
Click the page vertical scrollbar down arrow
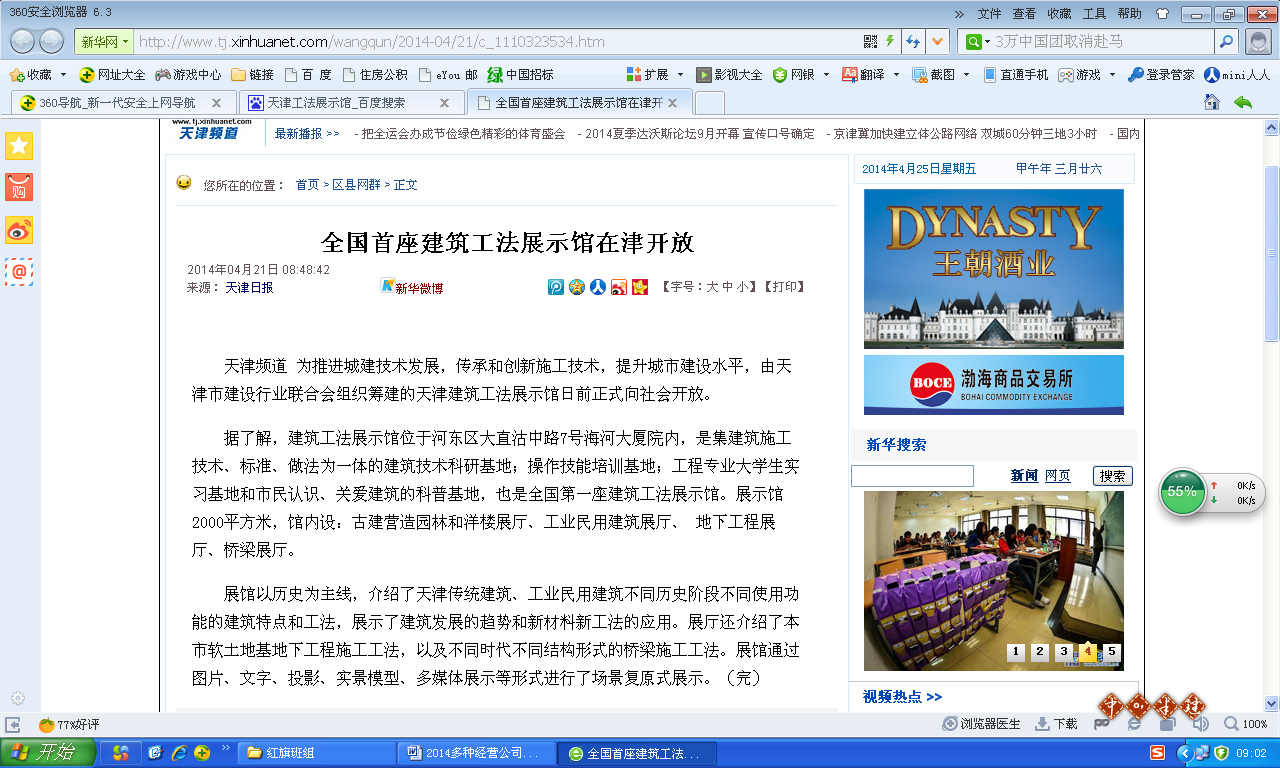point(1271,703)
